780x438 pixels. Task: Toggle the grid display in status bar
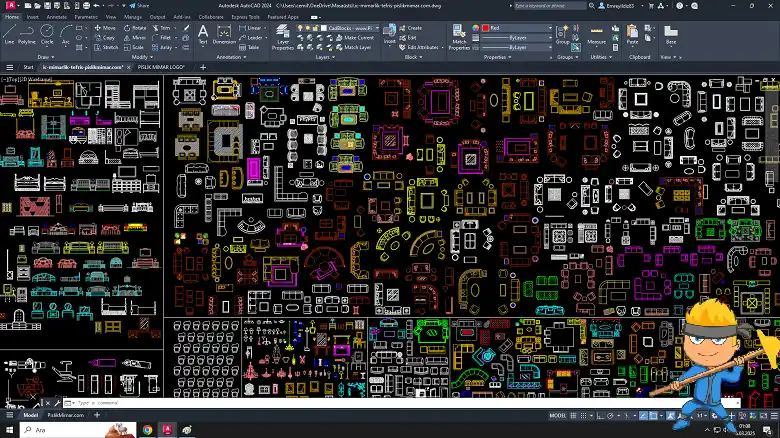tap(573, 415)
